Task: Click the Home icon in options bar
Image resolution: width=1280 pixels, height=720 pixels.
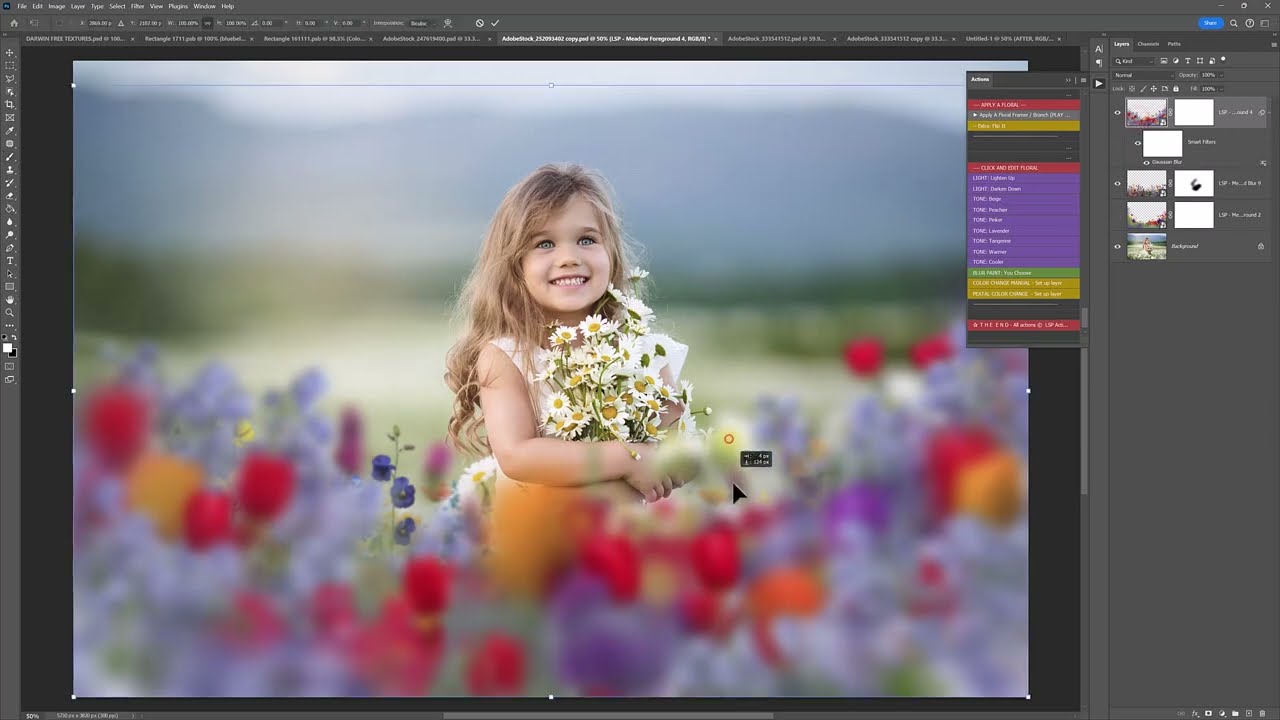Action: point(13,23)
